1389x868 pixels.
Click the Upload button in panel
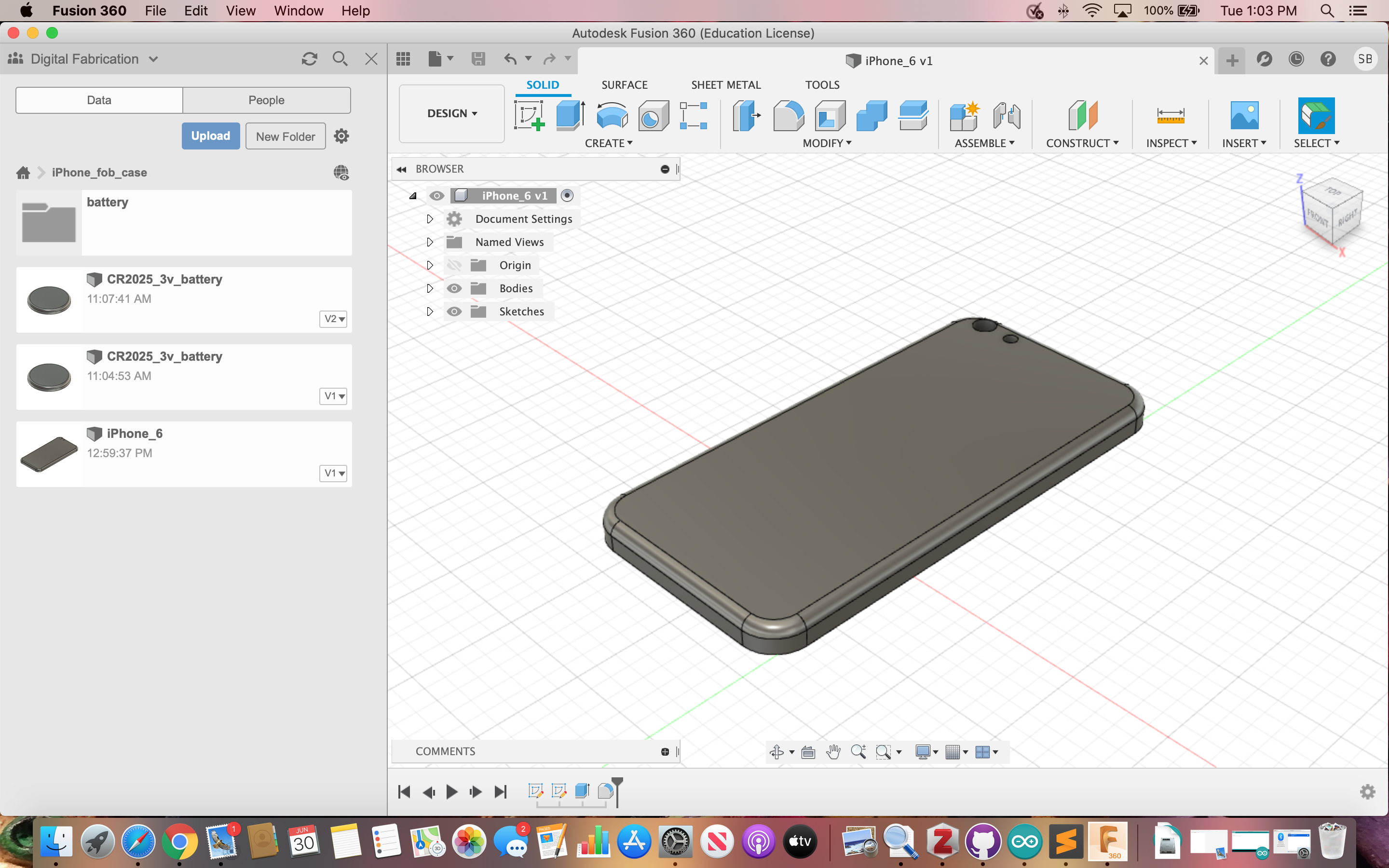pyautogui.click(x=209, y=135)
